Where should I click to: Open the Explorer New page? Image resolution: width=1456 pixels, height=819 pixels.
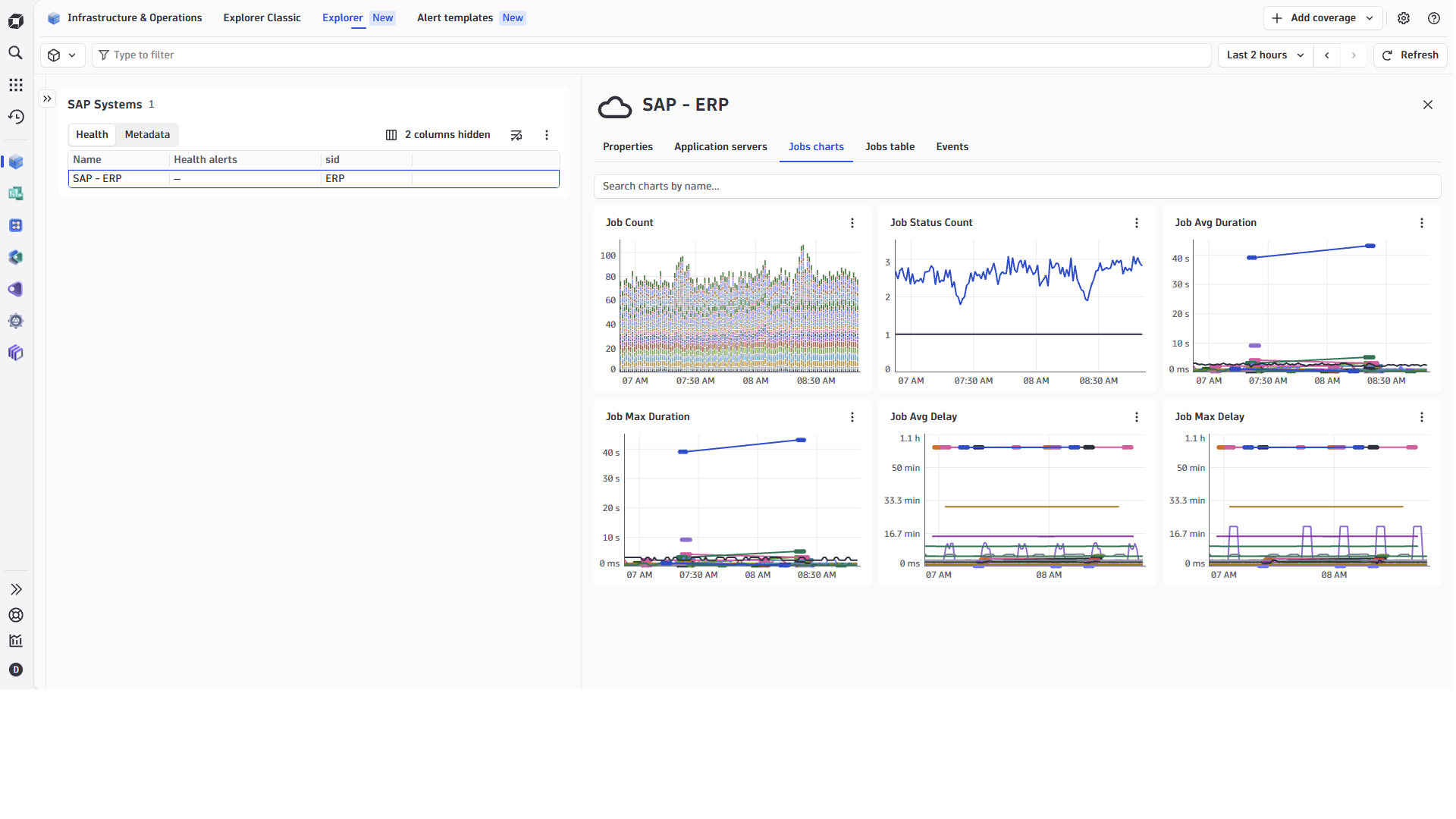[358, 18]
